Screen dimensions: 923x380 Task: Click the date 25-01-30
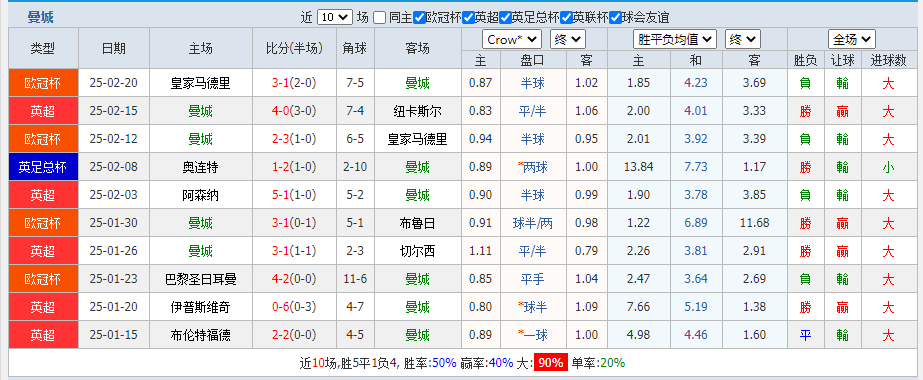coord(114,224)
